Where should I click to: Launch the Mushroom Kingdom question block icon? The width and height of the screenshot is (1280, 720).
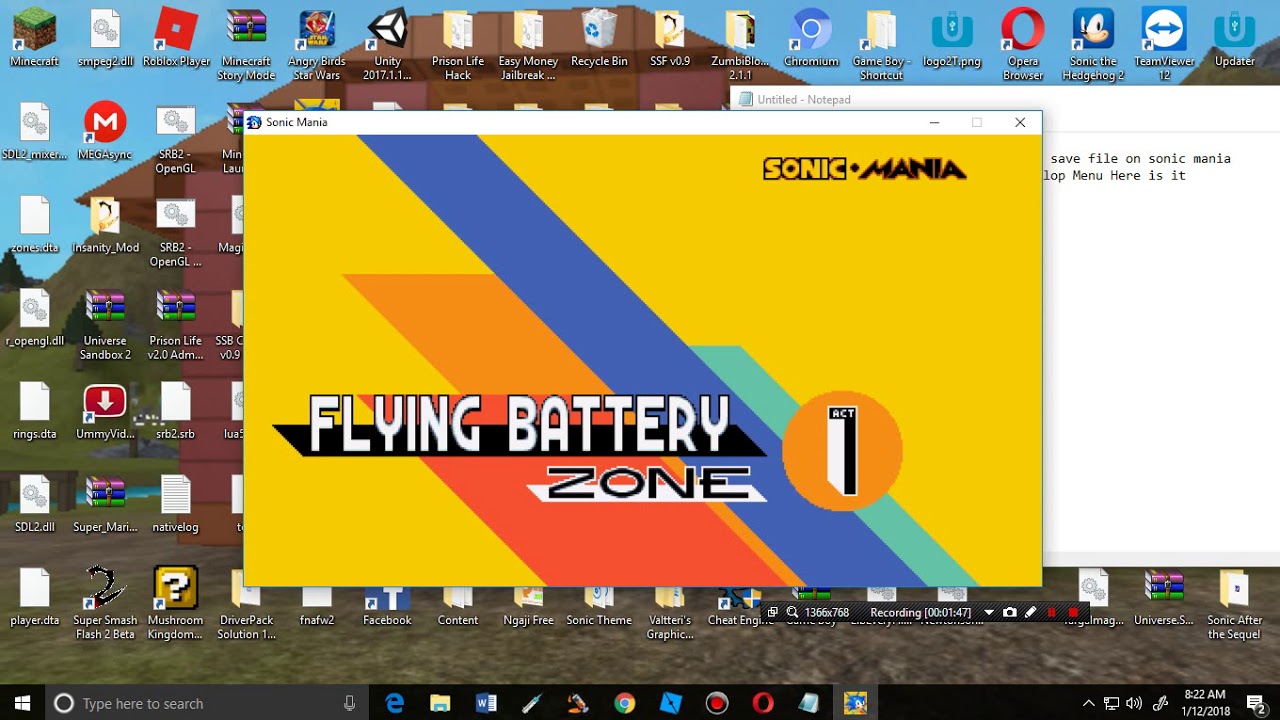[x=176, y=602]
